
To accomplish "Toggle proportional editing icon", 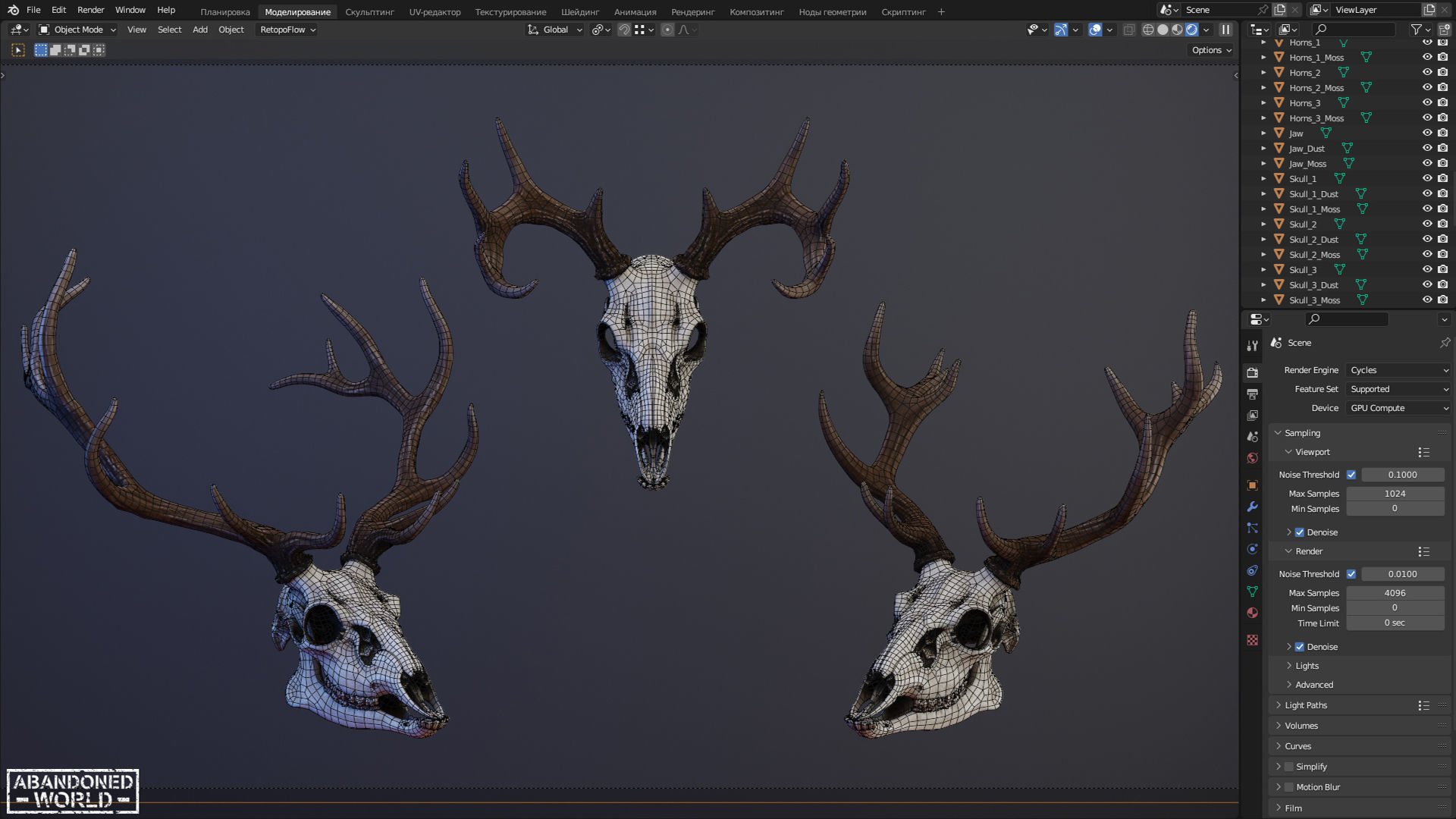I will point(667,30).
